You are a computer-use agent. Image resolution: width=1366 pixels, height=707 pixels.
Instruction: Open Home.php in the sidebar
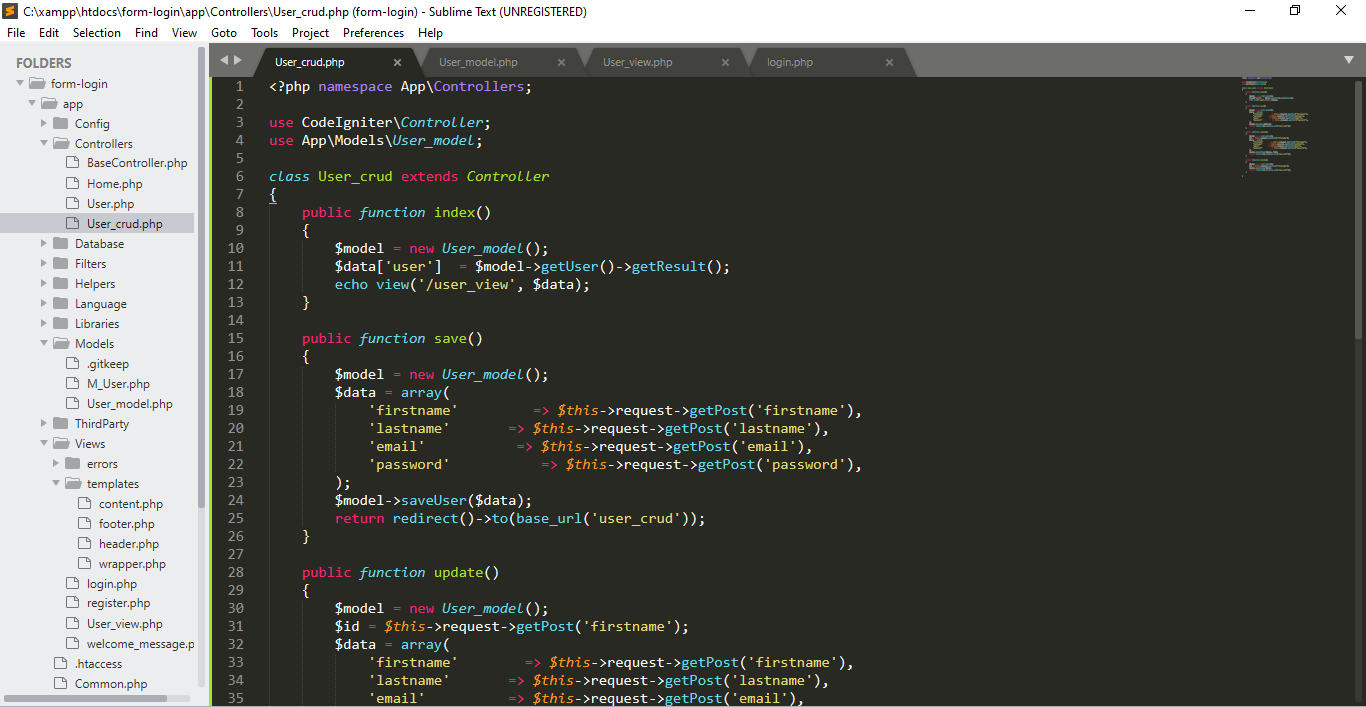coord(114,184)
